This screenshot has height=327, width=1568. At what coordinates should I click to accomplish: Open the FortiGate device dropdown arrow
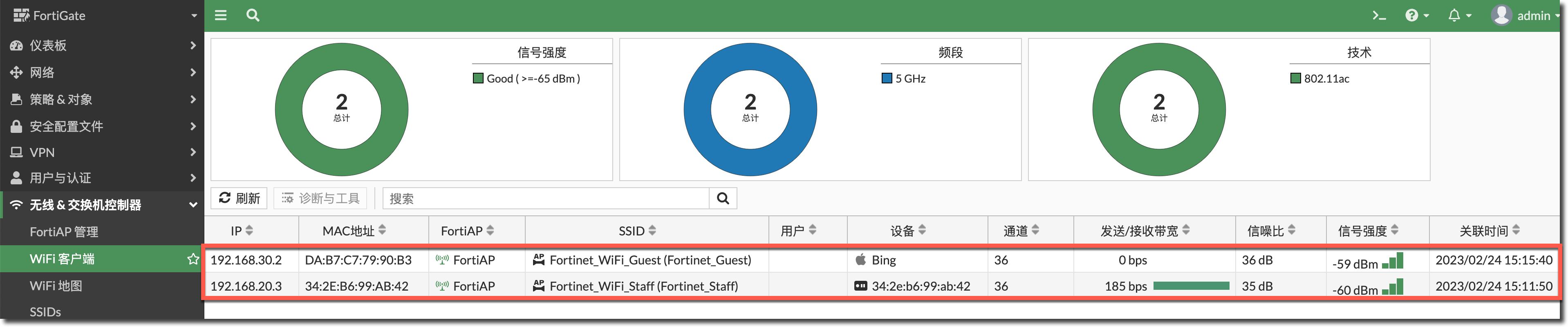(194, 16)
